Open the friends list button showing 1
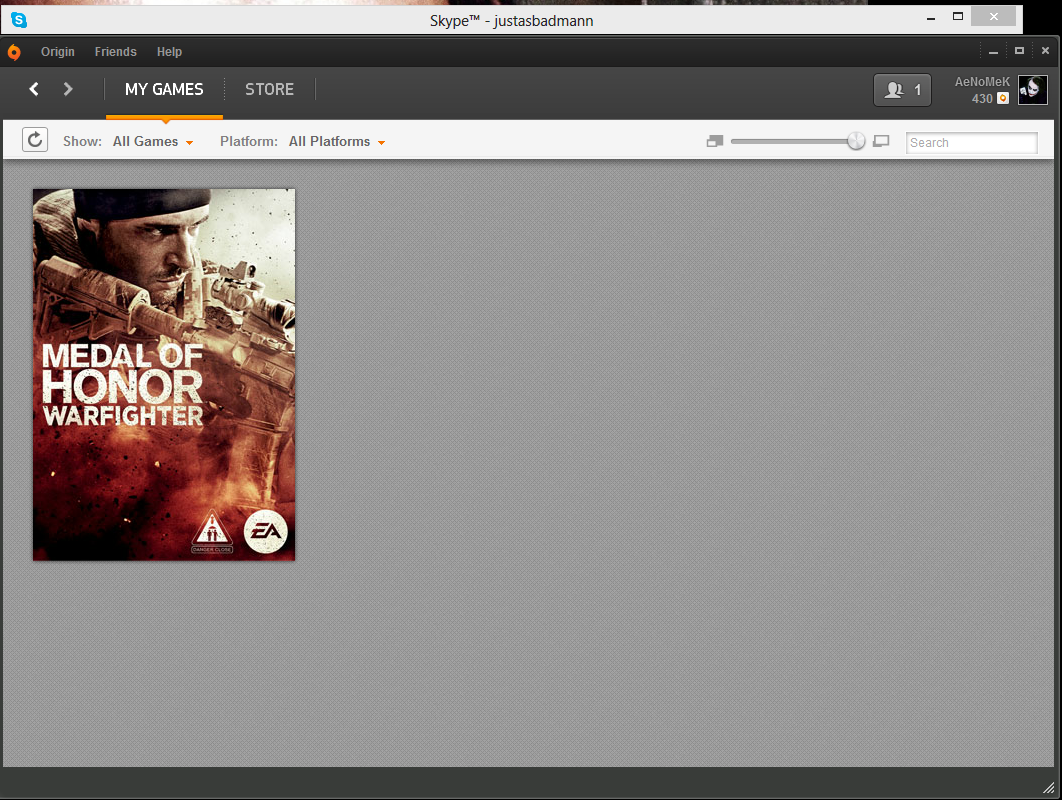 tap(902, 90)
